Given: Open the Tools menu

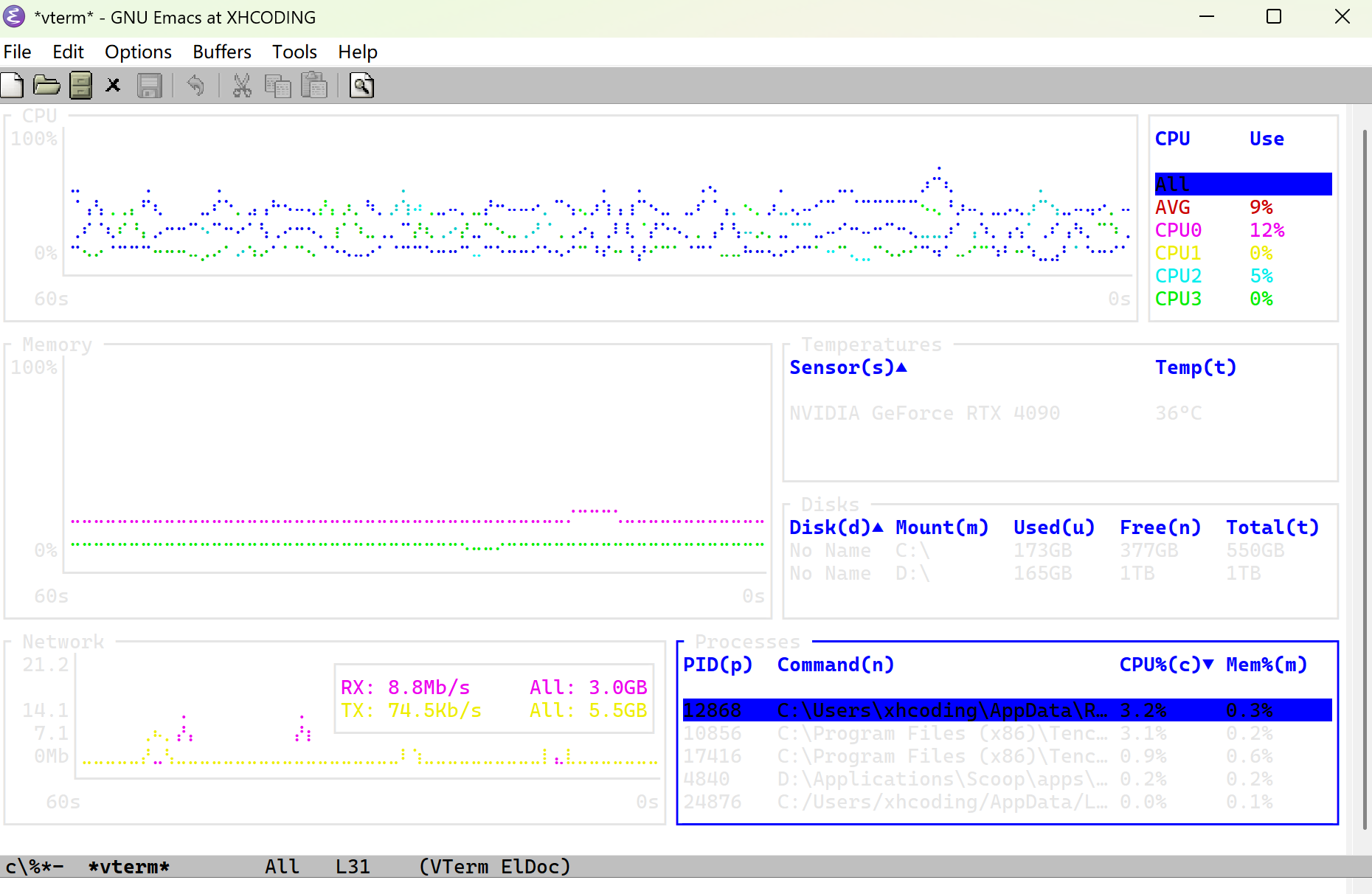Looking at the screenshot, I should coord(294,52).
